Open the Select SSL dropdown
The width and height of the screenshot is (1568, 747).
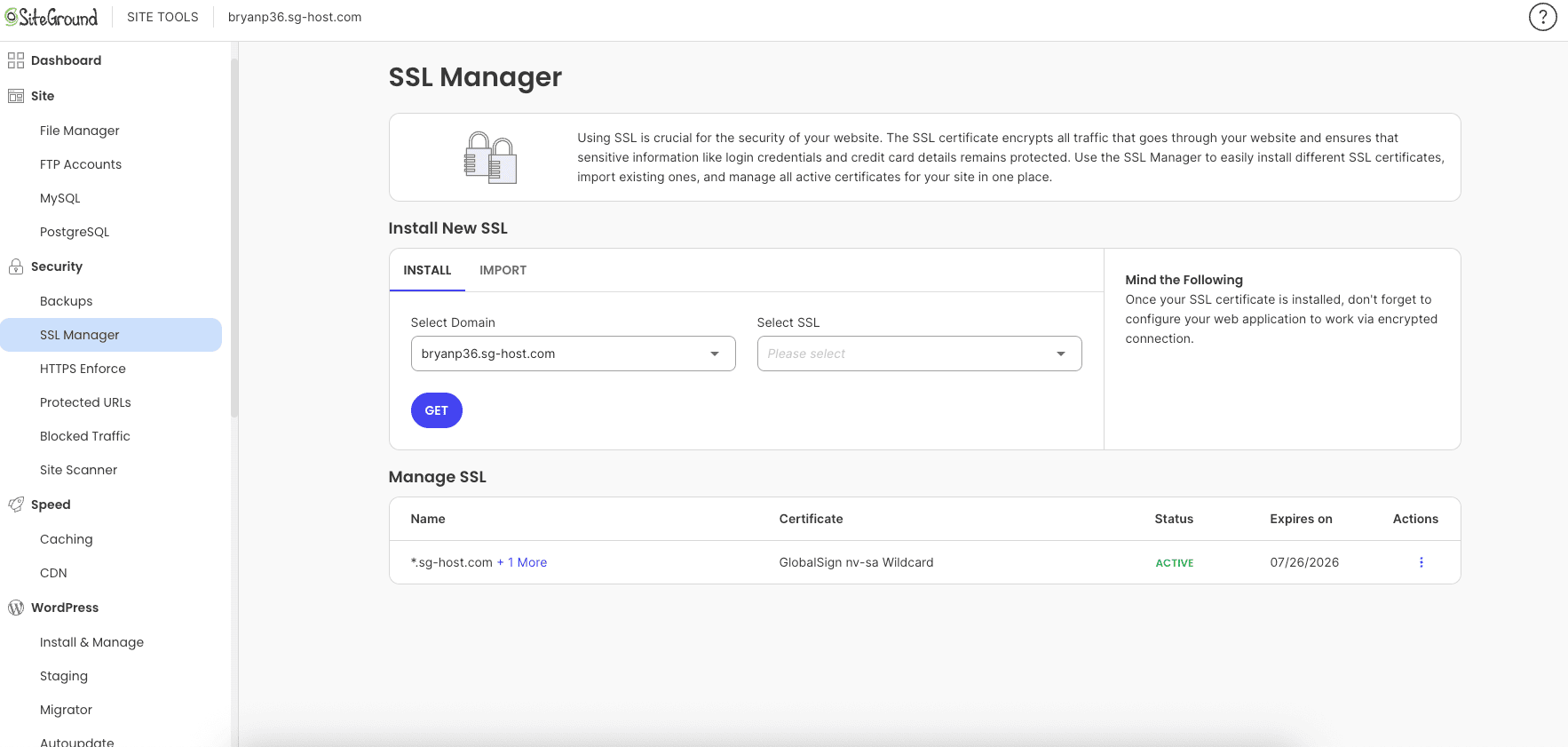[919, 354]
